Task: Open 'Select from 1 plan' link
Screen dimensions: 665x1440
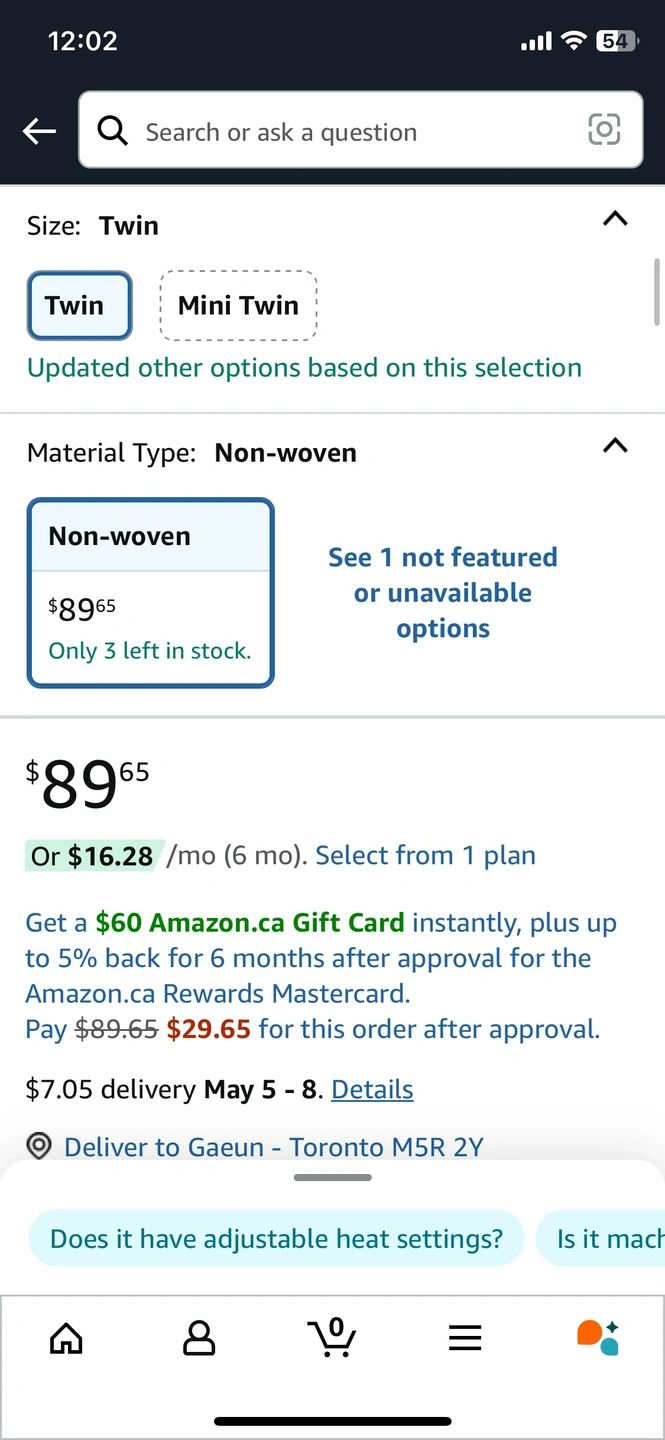Action: coord(425,855)
